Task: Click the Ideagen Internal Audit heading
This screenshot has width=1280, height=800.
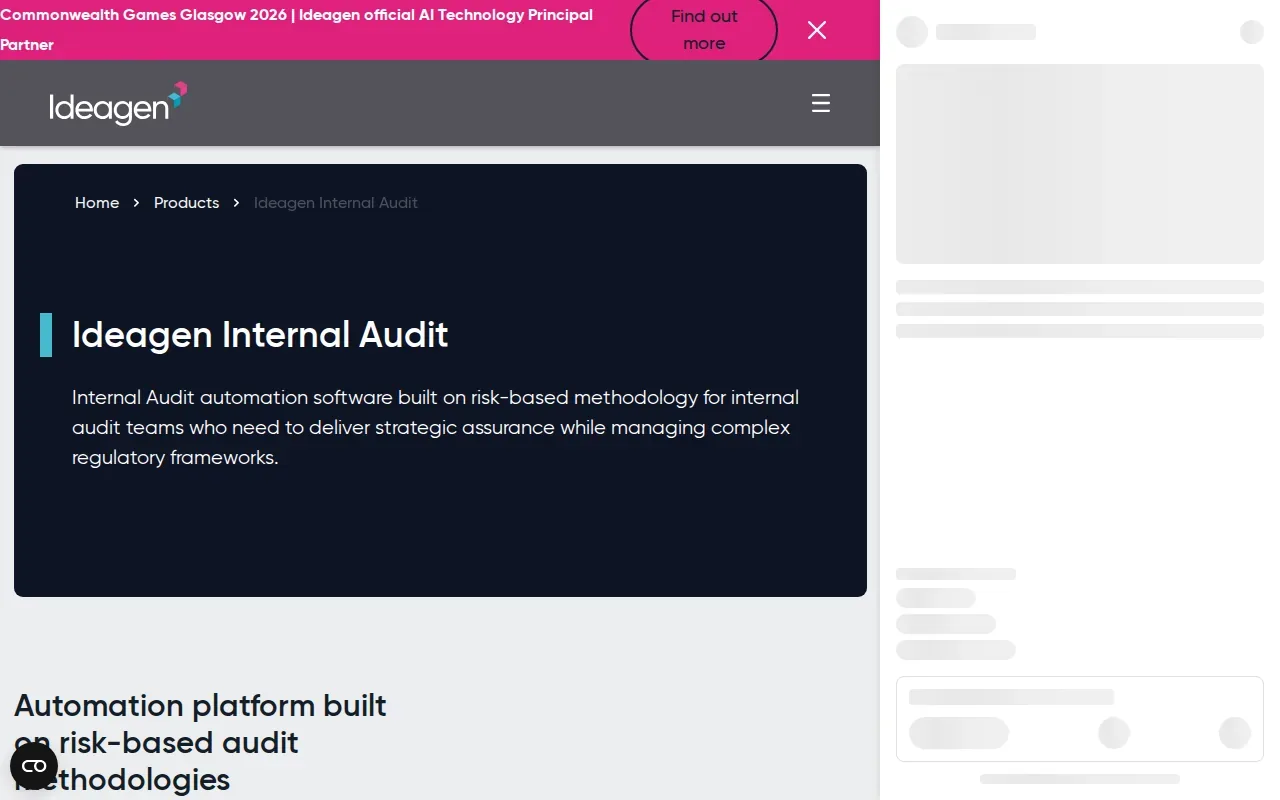Action: point(260,334)
